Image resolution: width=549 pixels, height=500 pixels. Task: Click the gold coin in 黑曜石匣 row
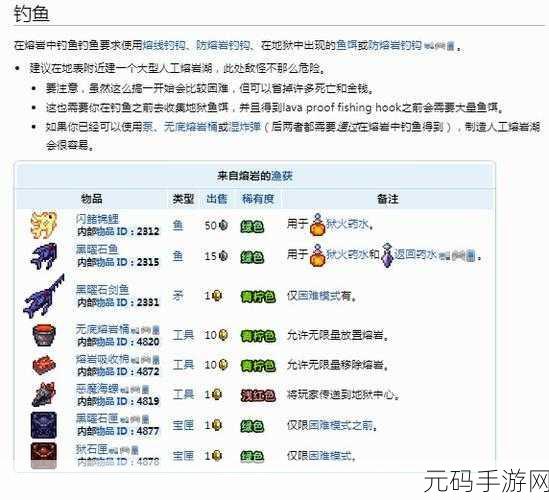217,425
